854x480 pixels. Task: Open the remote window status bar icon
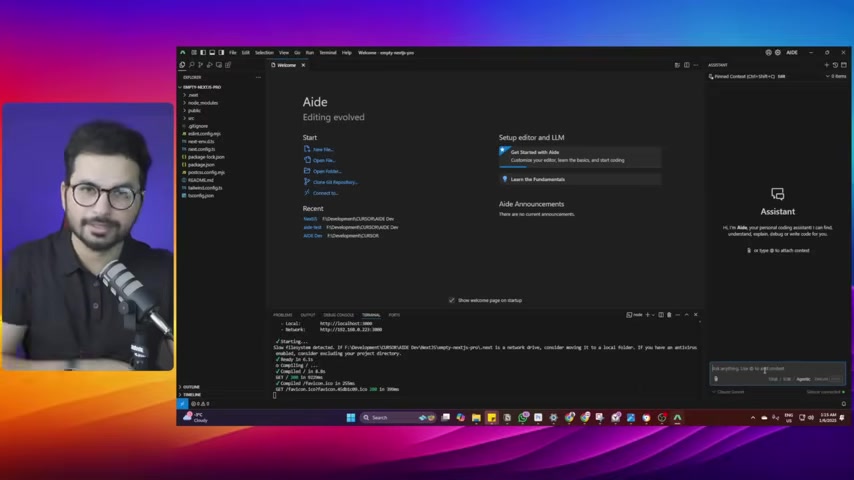(182, 404)
